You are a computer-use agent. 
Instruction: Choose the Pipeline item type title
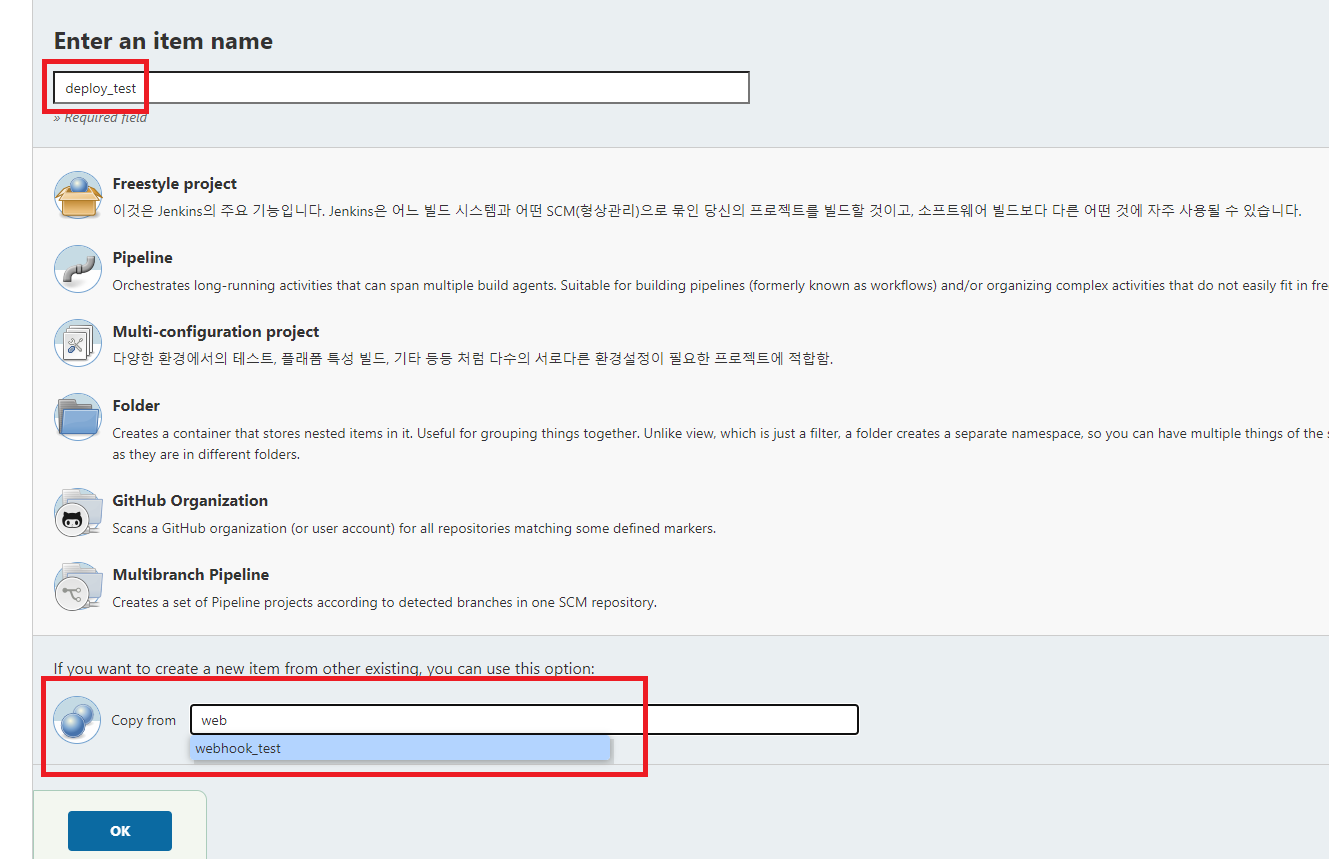pyautogui.click(x=143, y=258)
